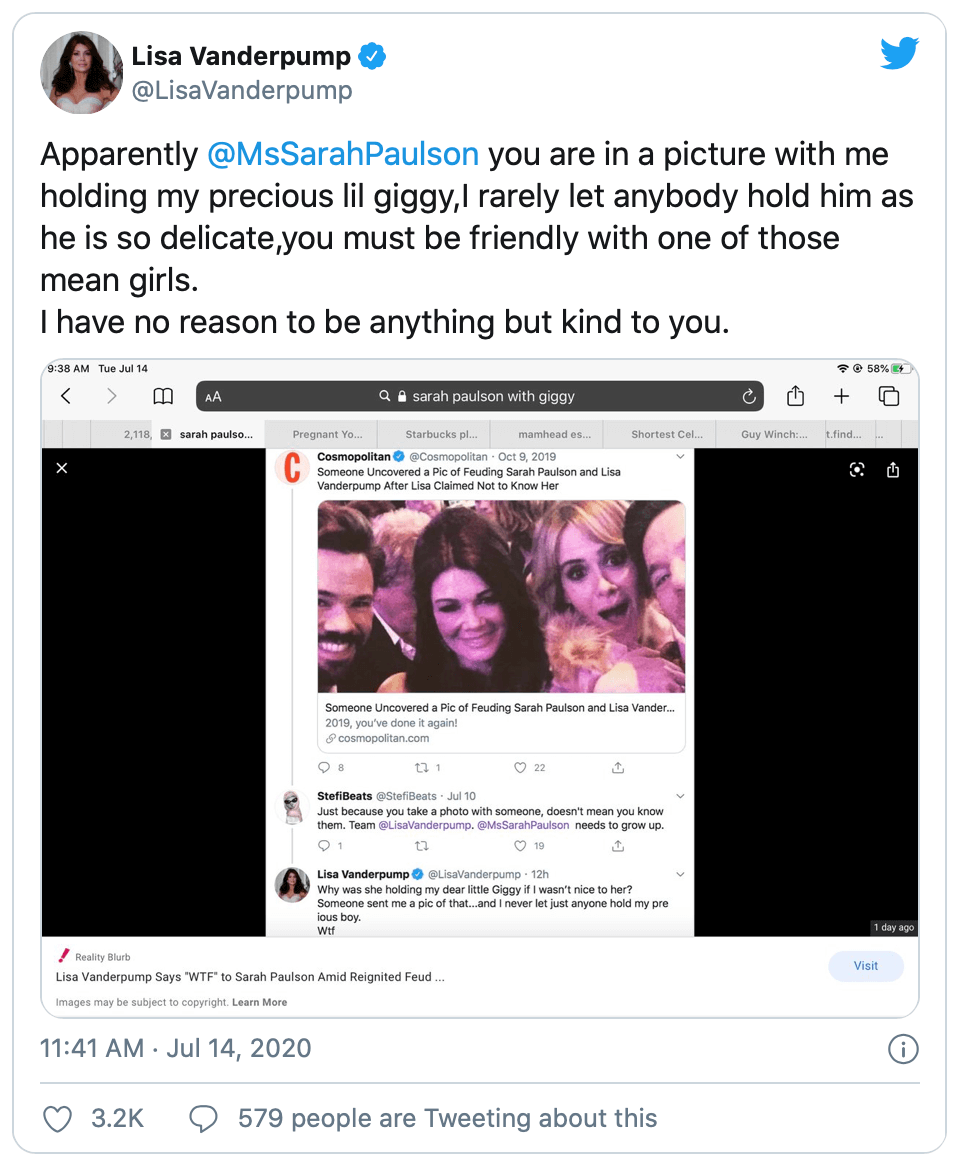Open the Cosmopolitan article photo thumbnail
Image resolution: width=966 pixels, height=1170 pixels.
(501, 596)
